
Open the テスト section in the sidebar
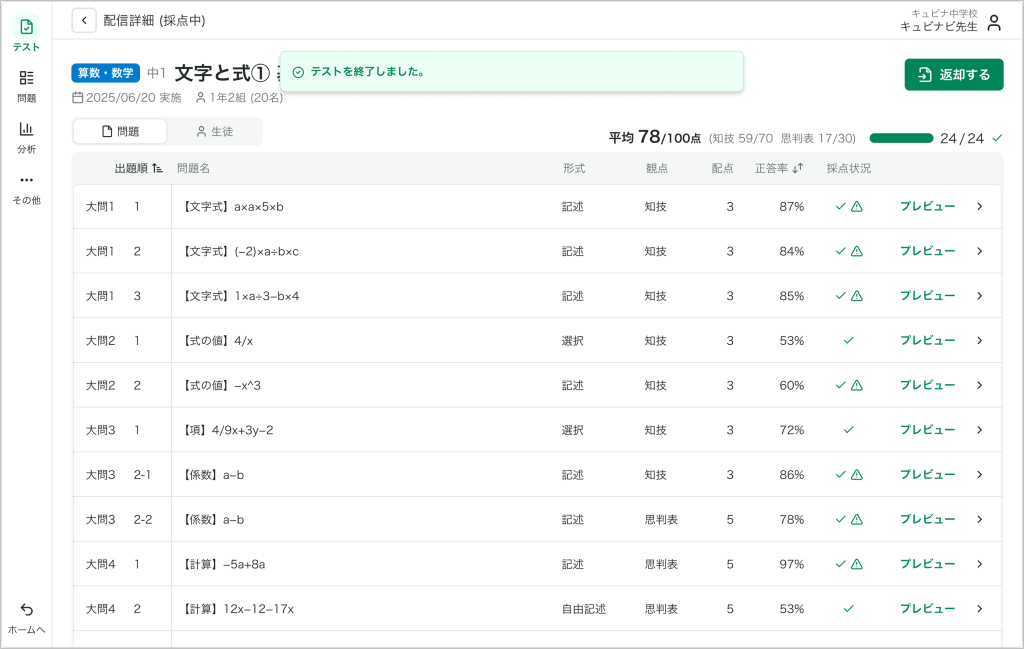(x=26, y=35)
